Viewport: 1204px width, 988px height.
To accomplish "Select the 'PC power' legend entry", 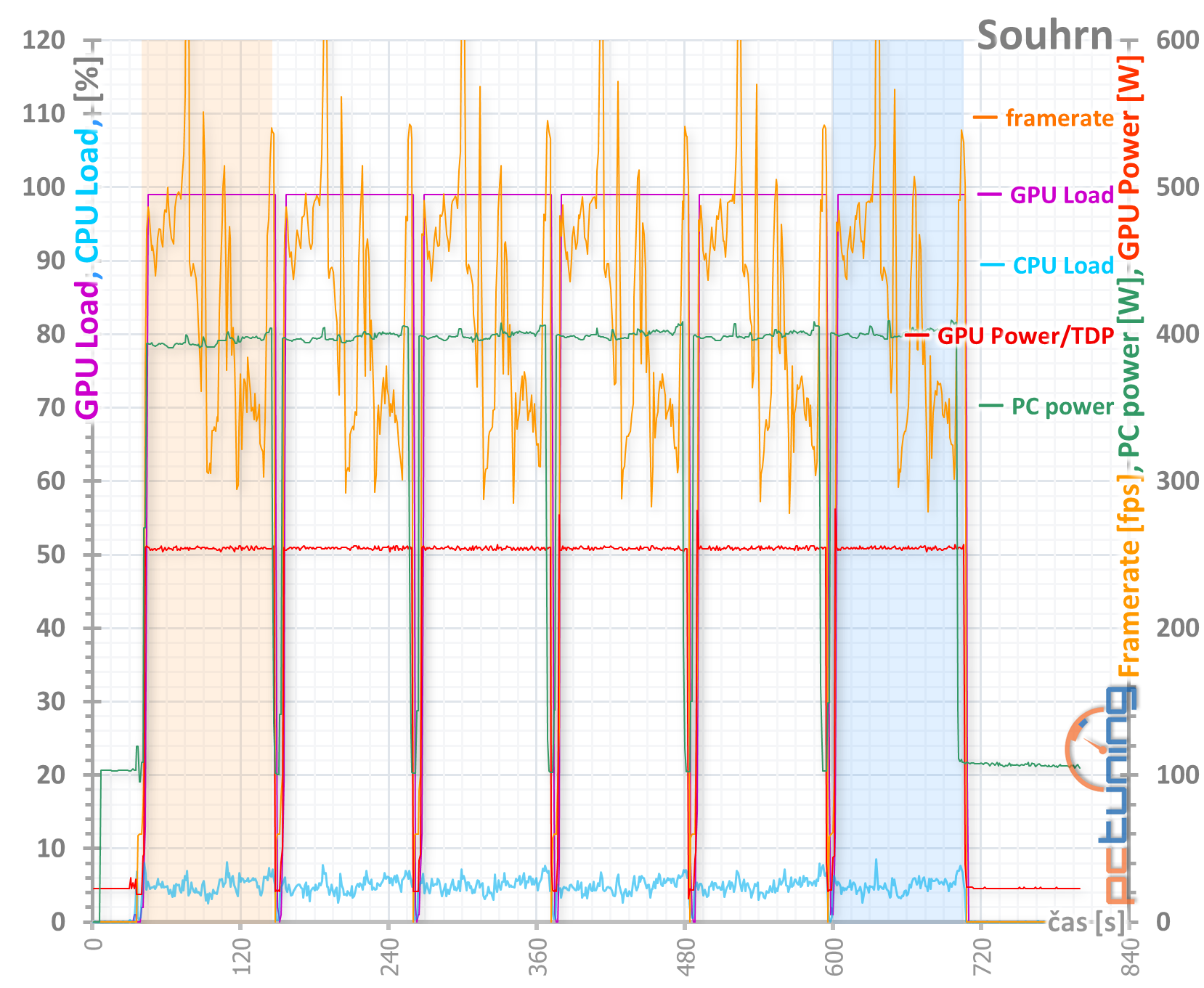I will (x=1046, y=407).
